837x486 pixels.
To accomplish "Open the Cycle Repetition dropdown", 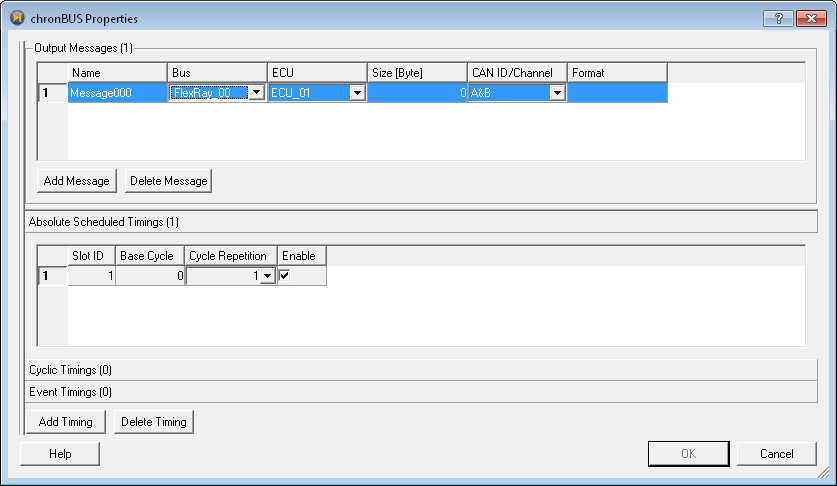I will pyautogui.click(x=267, y=276).
